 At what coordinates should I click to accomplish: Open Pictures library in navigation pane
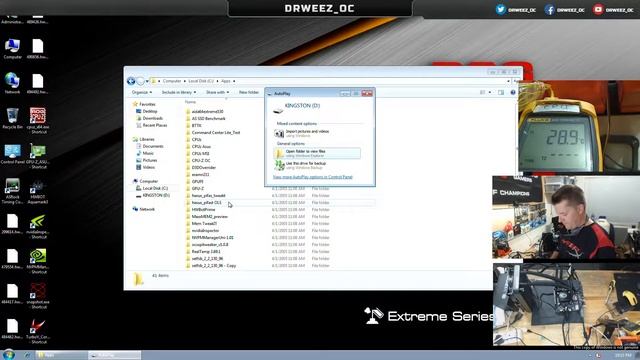point(149,160)
